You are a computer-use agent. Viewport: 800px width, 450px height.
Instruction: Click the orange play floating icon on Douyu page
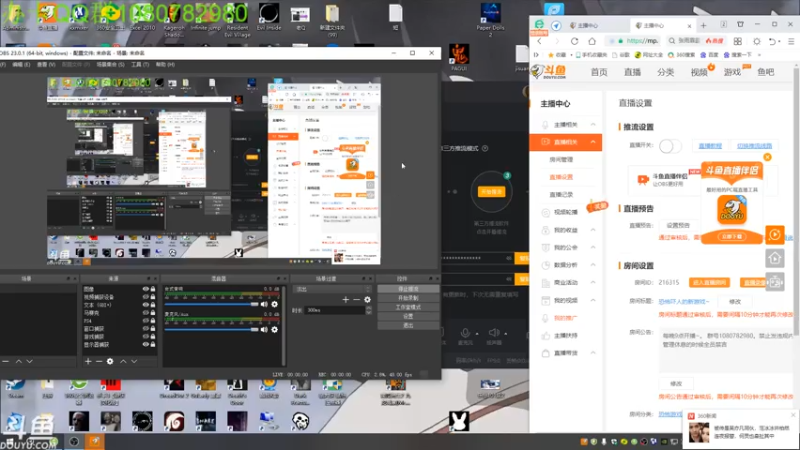pyautogui.click(x=774, y=235)
